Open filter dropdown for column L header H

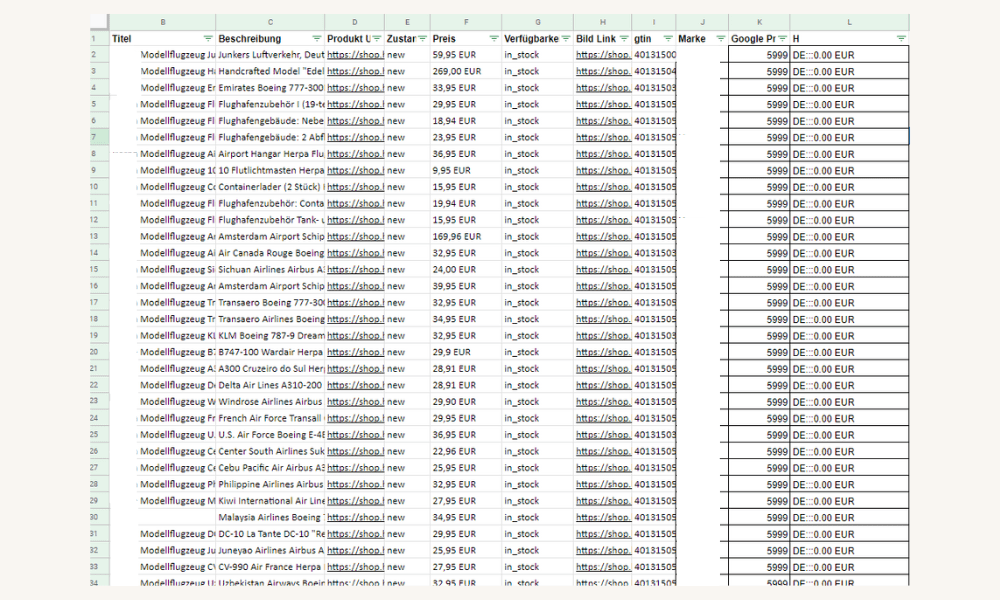click(x=901, y=38)
